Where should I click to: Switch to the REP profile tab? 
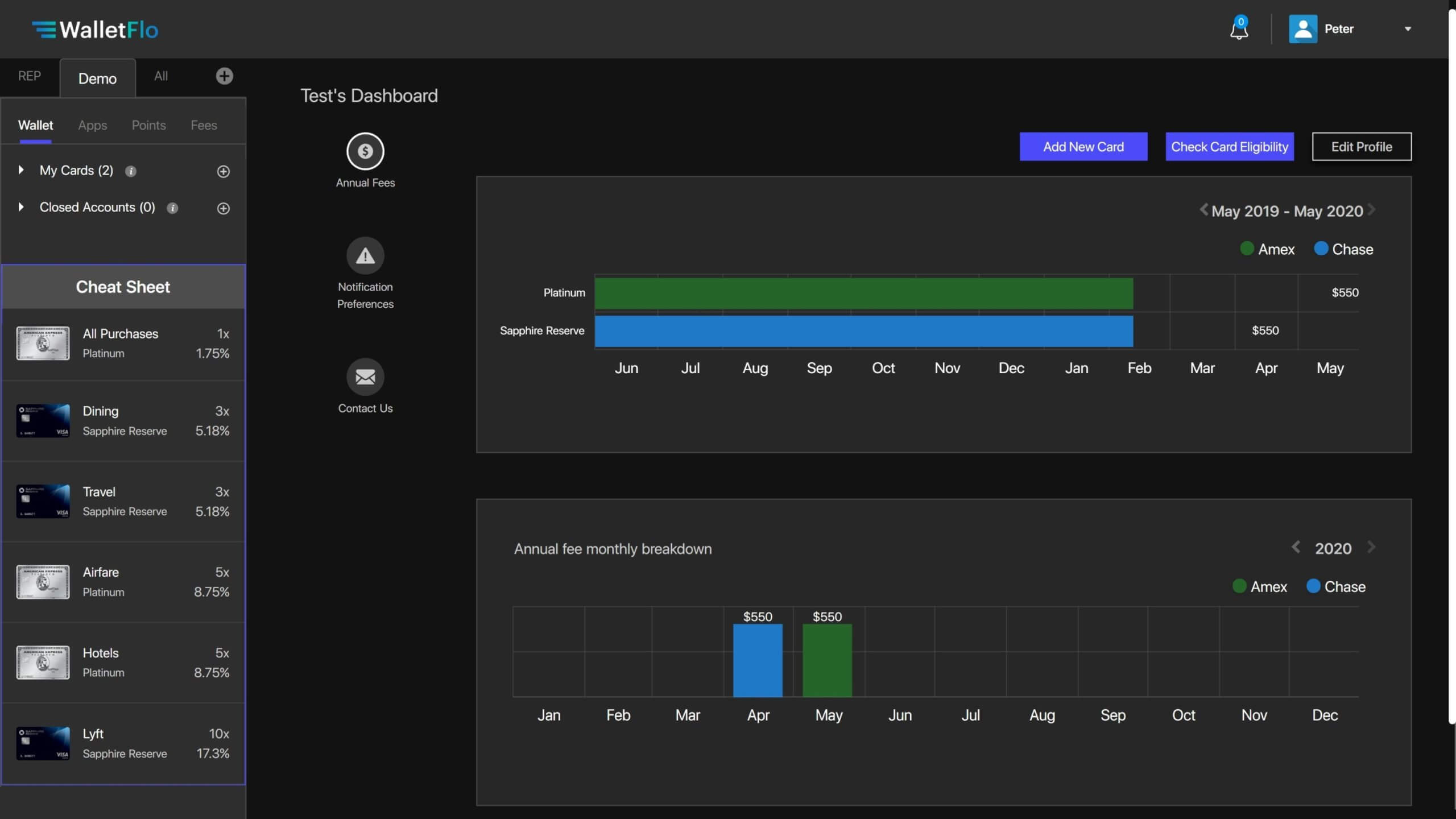pos(30,76)
